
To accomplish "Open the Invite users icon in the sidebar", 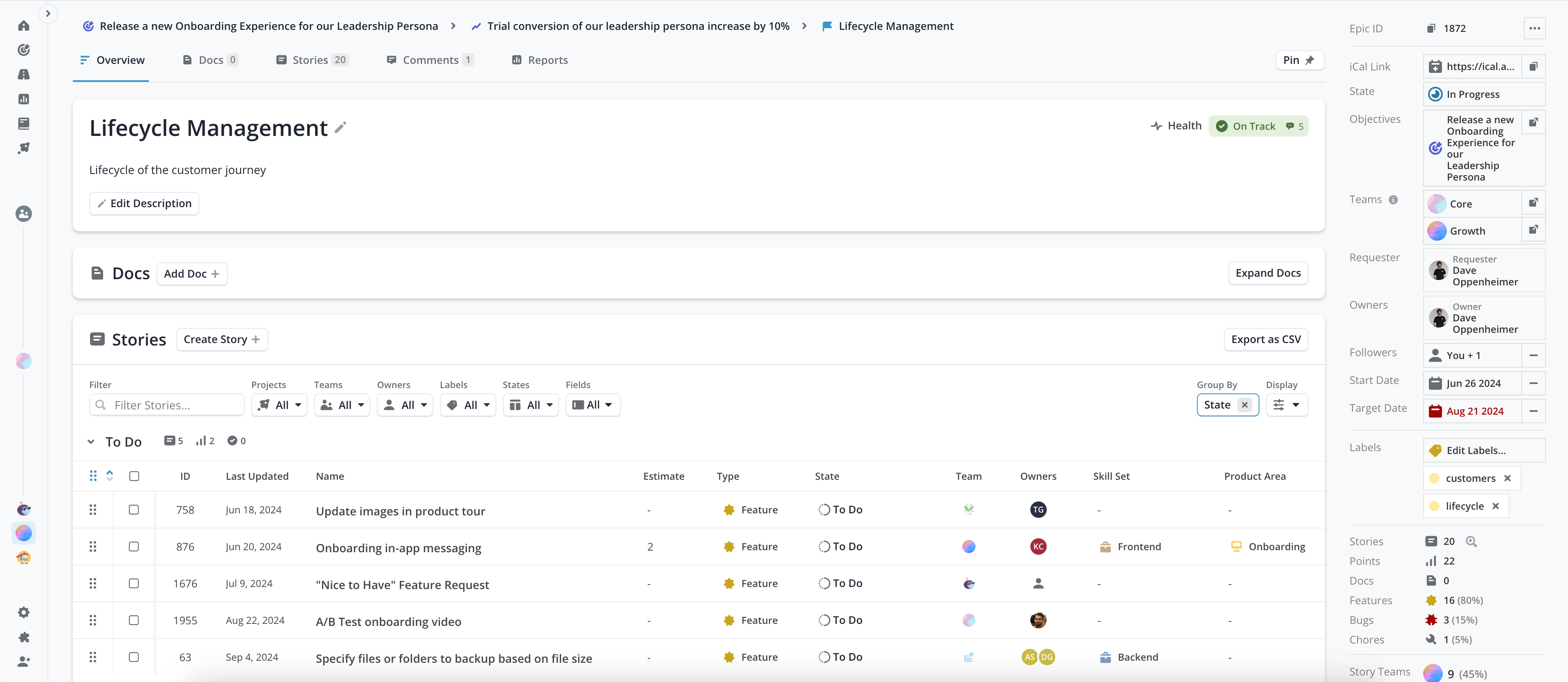I will (x=24, y=661).
